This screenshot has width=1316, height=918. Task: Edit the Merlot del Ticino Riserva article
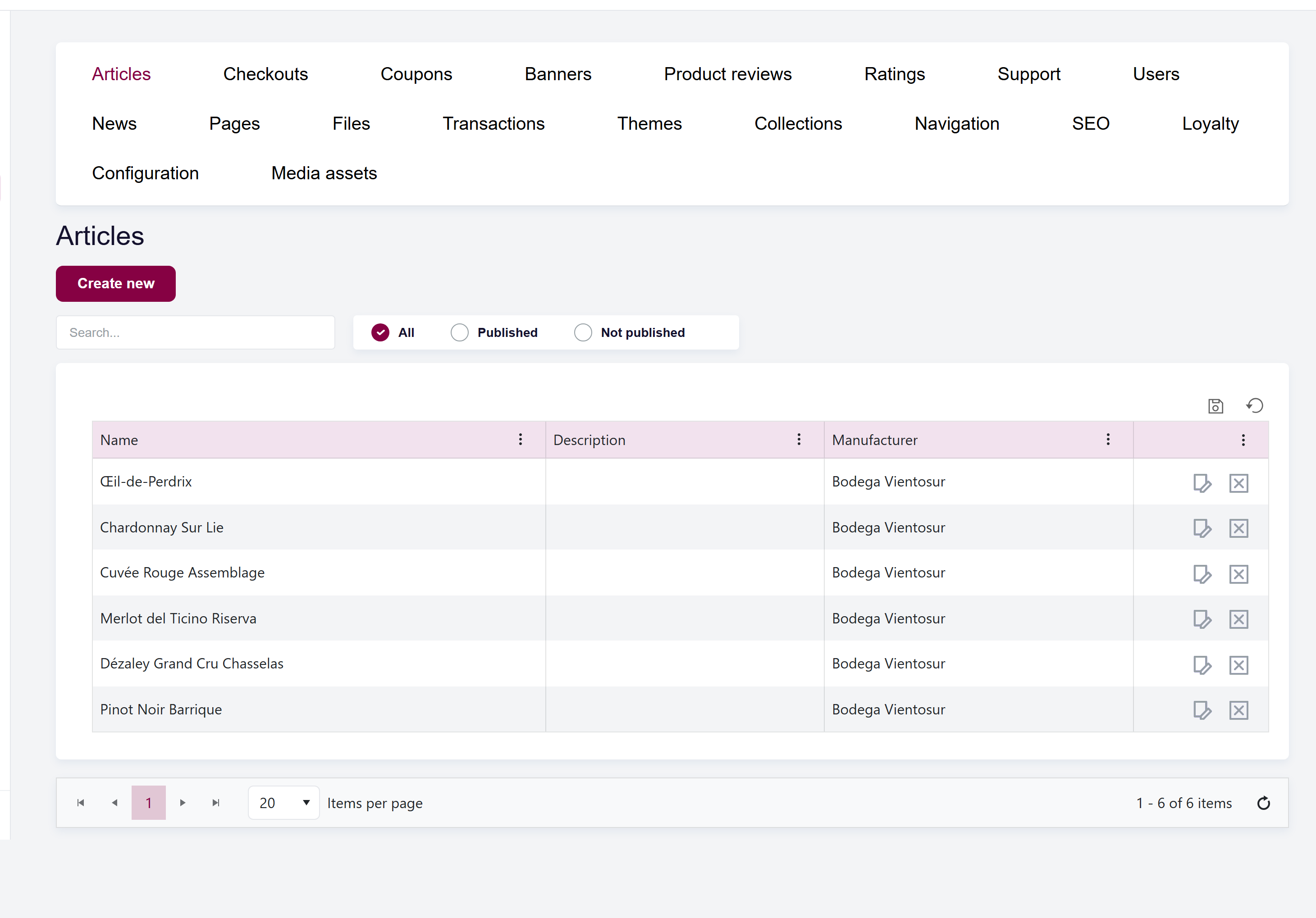point(1202,619)
